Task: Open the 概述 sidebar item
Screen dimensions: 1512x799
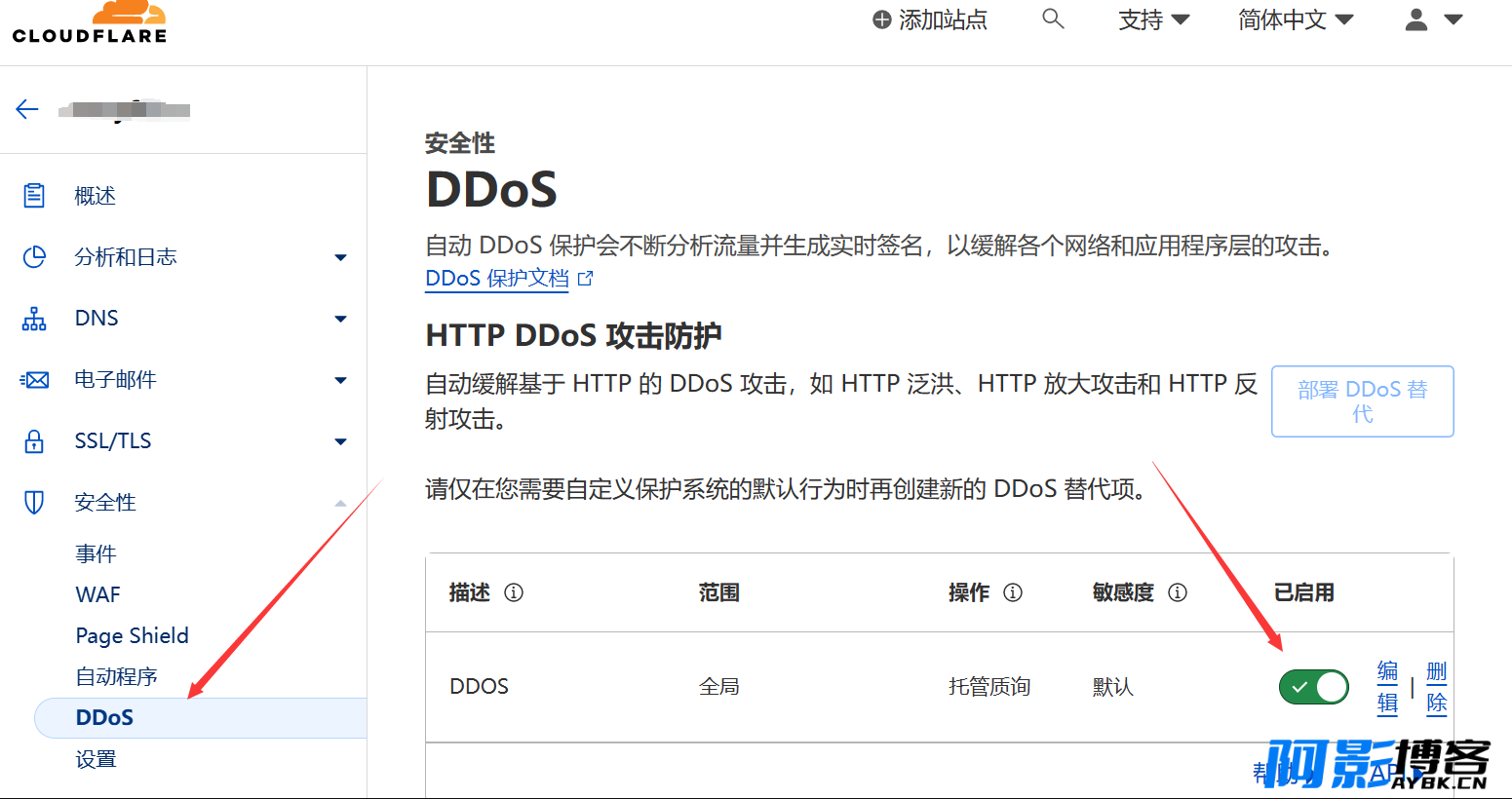Action: 96,196
